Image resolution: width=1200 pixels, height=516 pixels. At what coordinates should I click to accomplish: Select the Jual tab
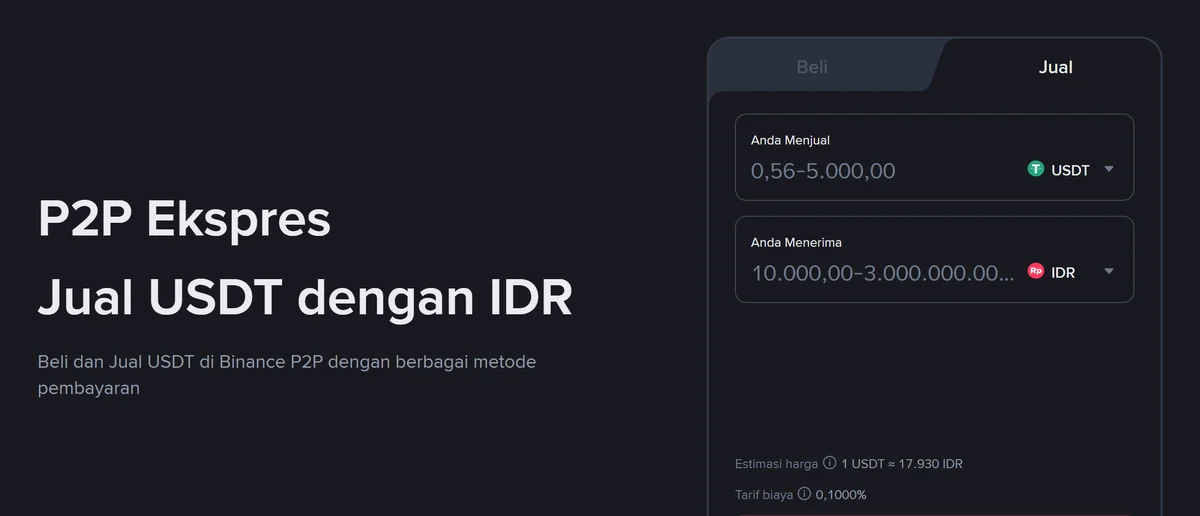[x=1055, y=68]
